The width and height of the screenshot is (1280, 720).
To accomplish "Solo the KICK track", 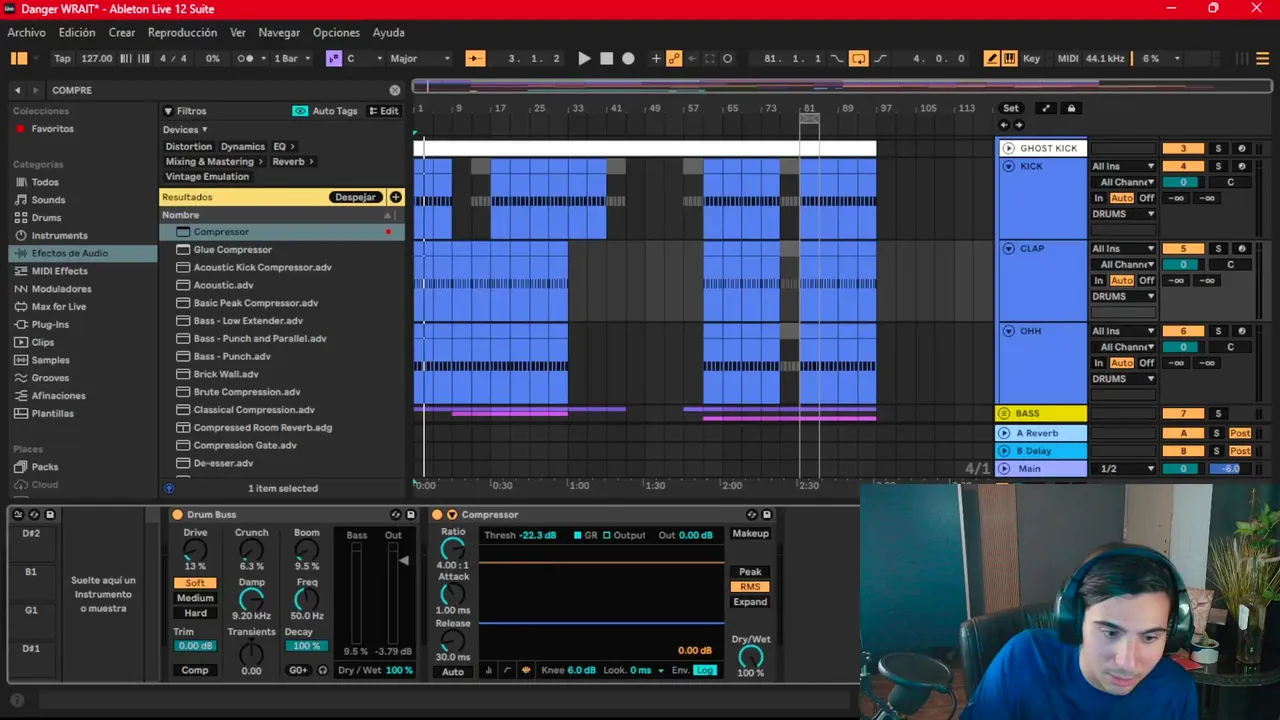I will 1218,166.
